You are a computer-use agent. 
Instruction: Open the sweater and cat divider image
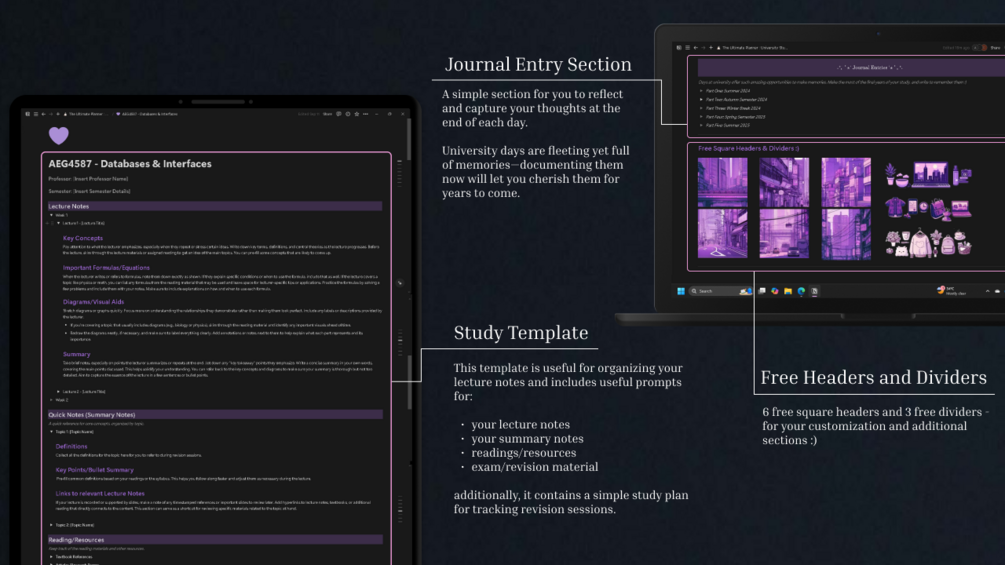pyautogui.click(x=928, y=243)
